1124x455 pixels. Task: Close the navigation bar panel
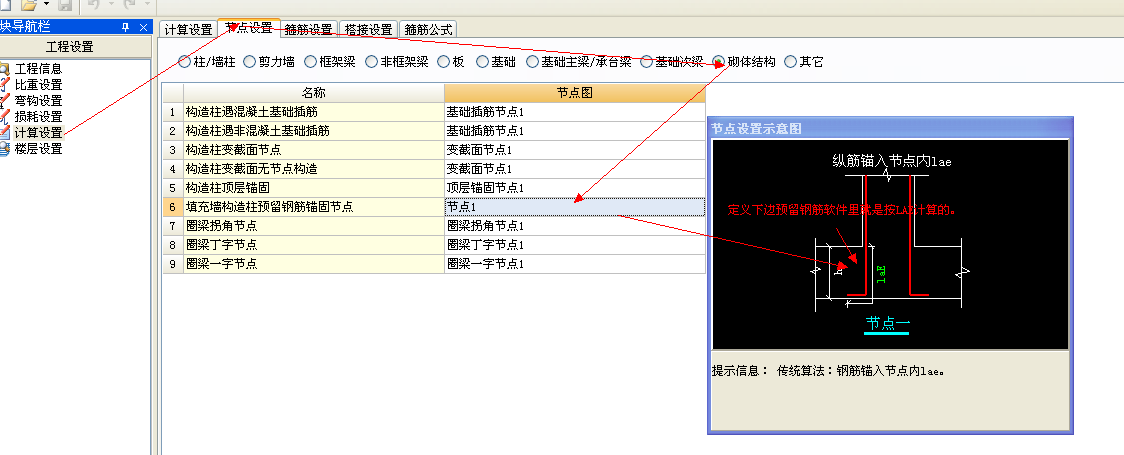tap(143, 27)
